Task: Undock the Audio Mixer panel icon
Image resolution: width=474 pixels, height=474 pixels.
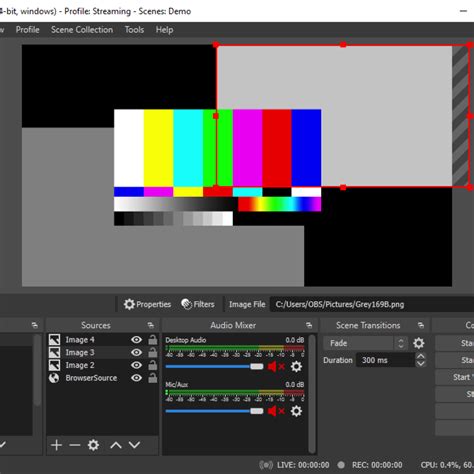Action: pyautogui.click(x=309, y=325)
